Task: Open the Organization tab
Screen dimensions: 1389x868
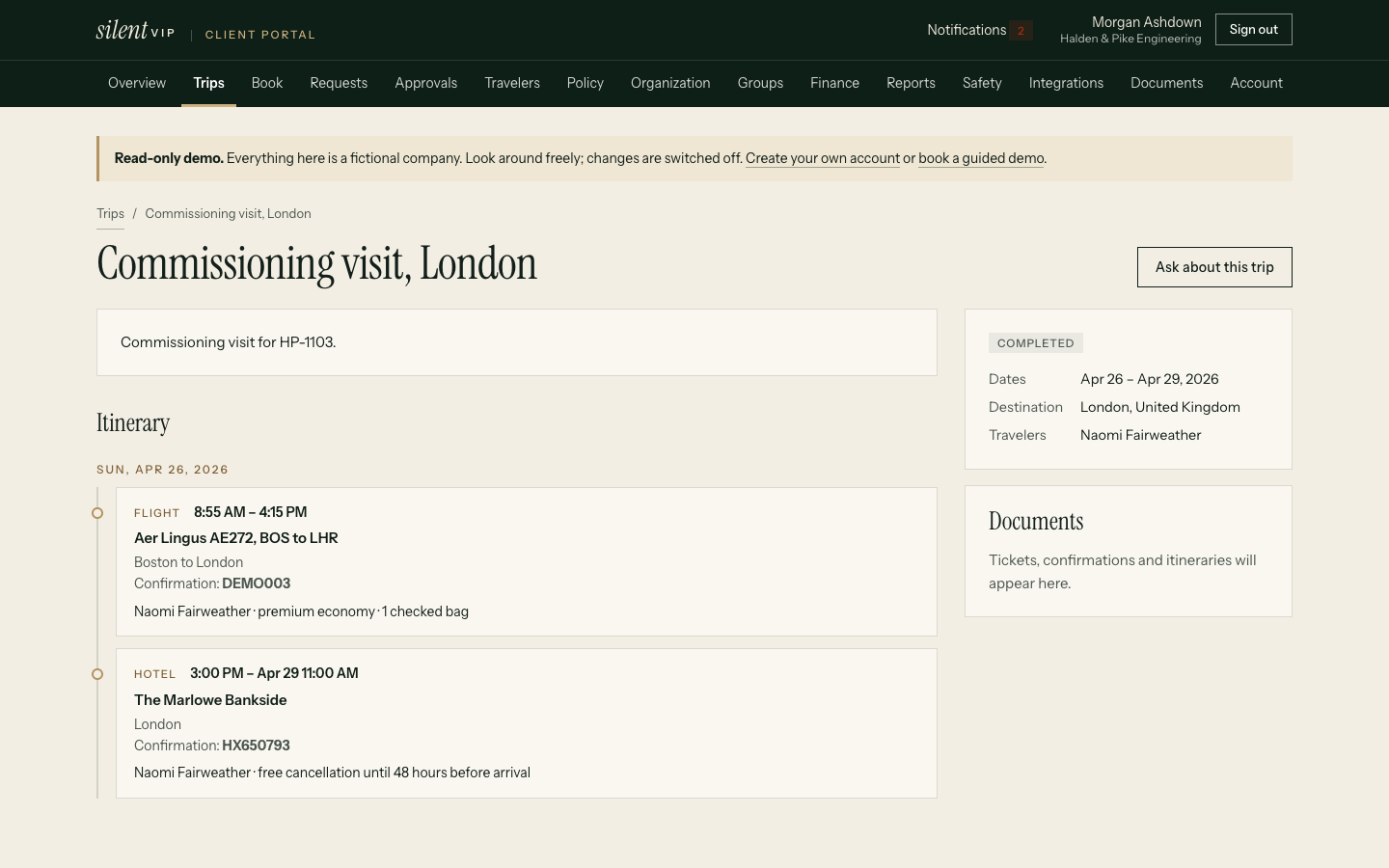Action: [x=670, y=83]
